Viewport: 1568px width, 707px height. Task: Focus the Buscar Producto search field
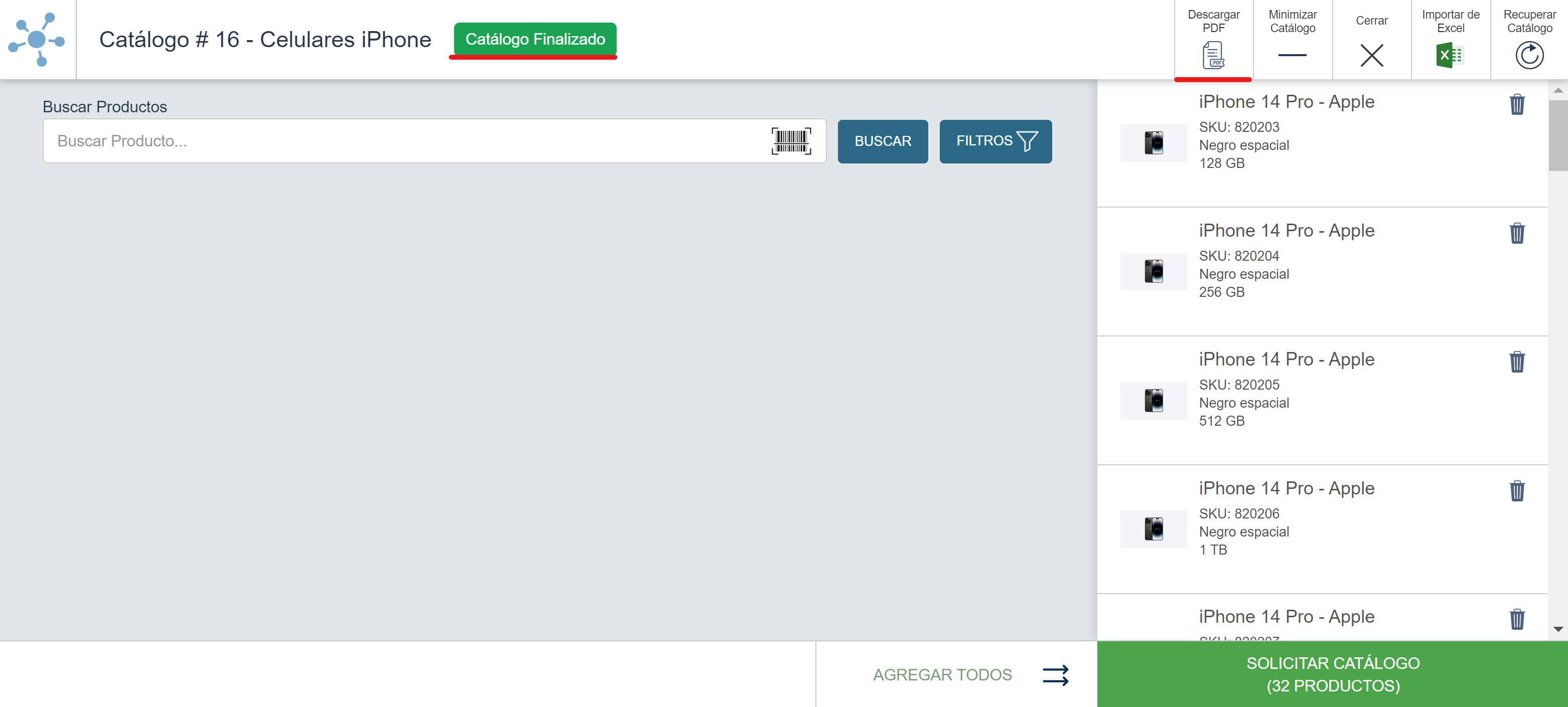(435, 141)
